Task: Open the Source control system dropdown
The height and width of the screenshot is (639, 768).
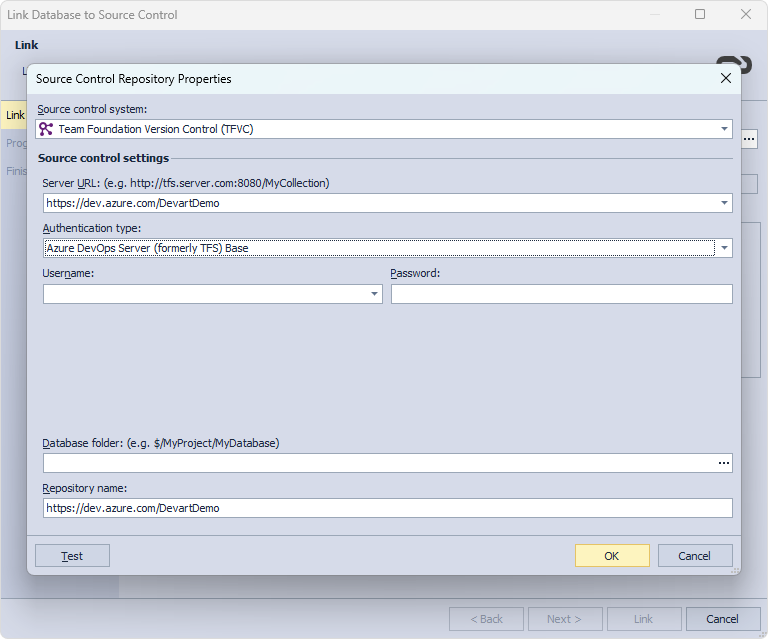Action: (724, 129)
